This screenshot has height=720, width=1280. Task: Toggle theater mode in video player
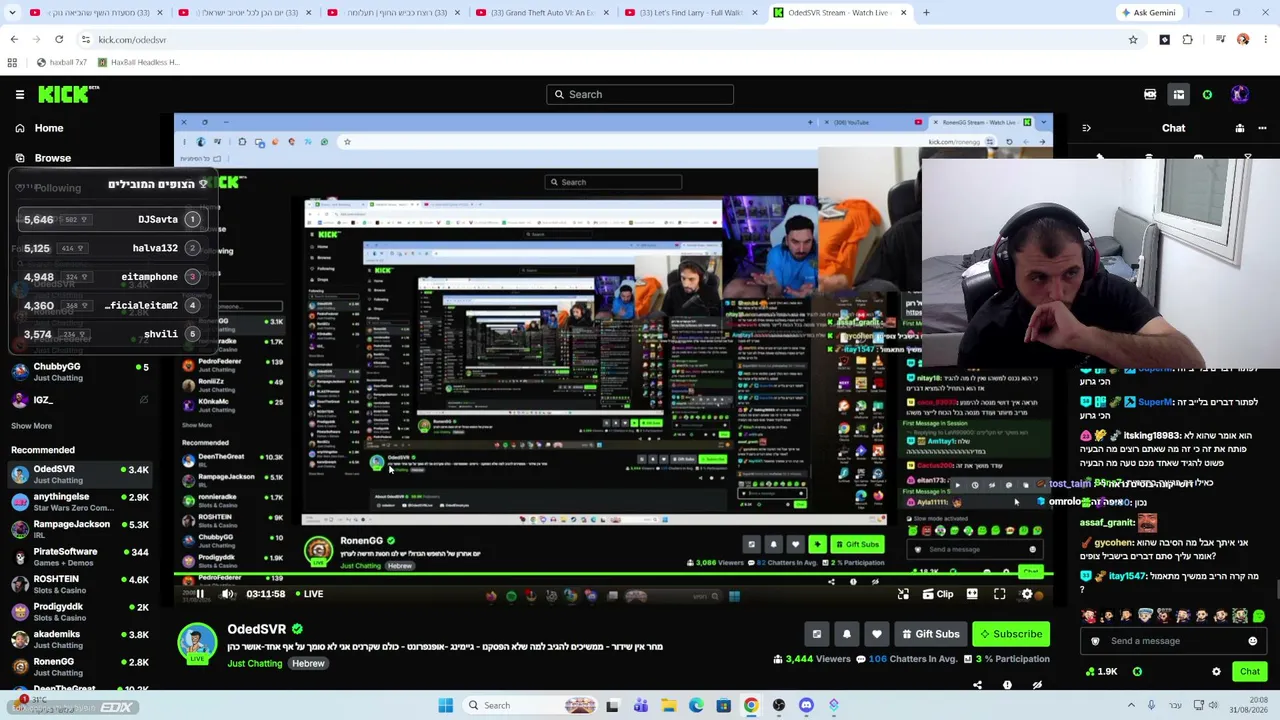972,594
